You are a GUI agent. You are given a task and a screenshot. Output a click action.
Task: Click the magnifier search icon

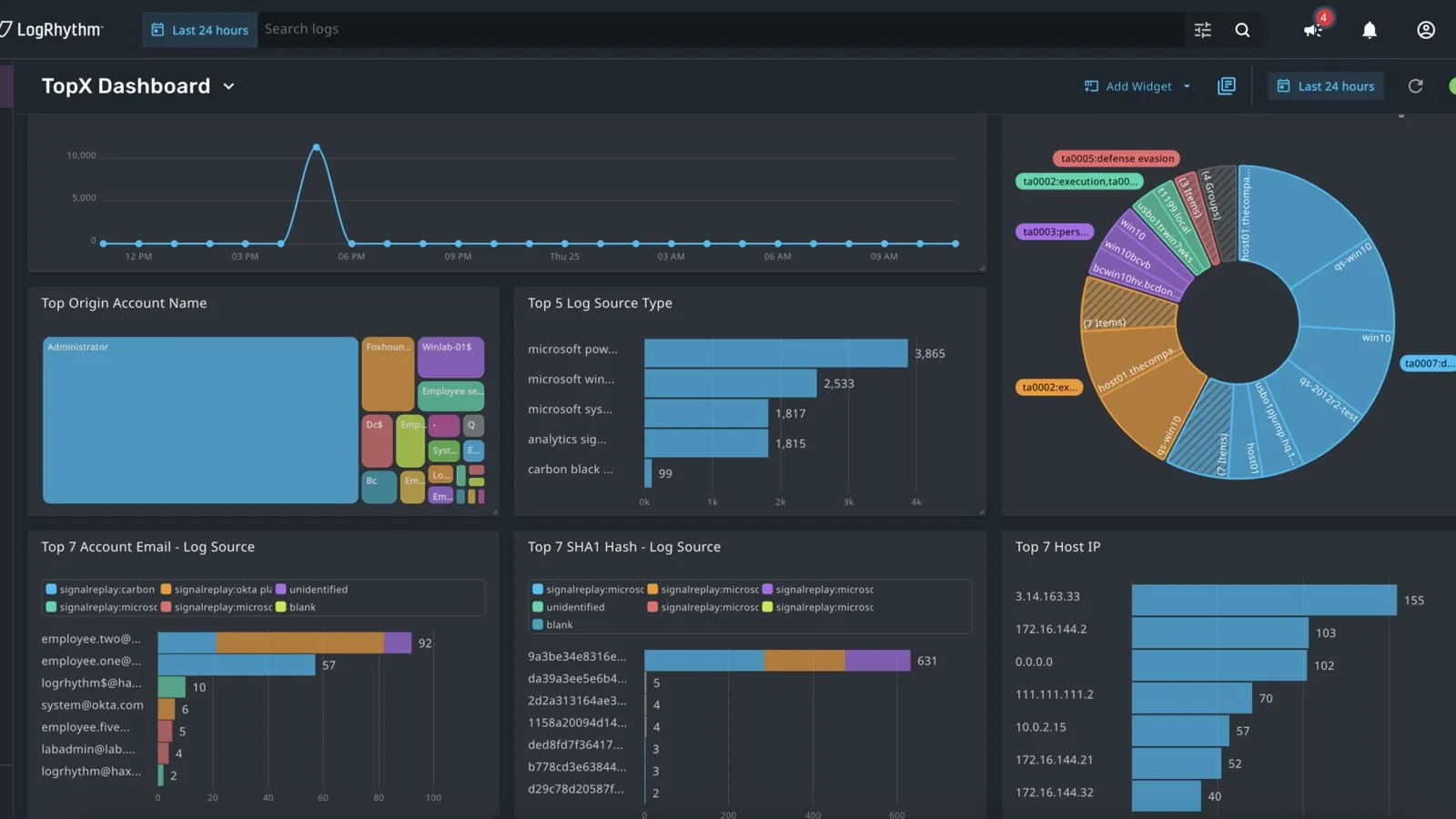(1242, 30)
